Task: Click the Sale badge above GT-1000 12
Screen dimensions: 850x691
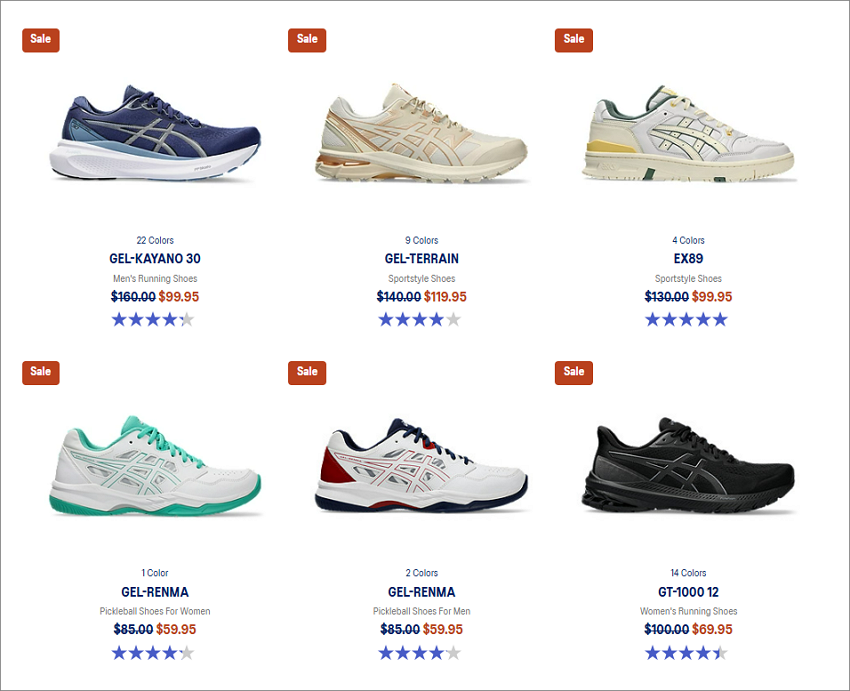Action: (x=574, y=373)
